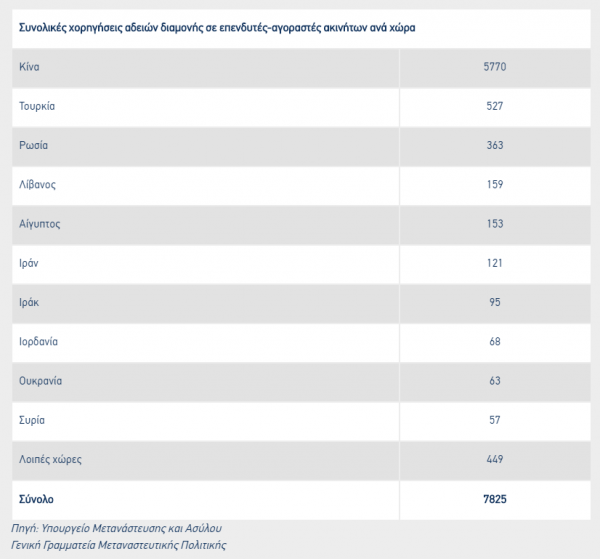Click the Λοιπές χώρες row label
This screenshot has height=559, width=600.
coord(50,460)
